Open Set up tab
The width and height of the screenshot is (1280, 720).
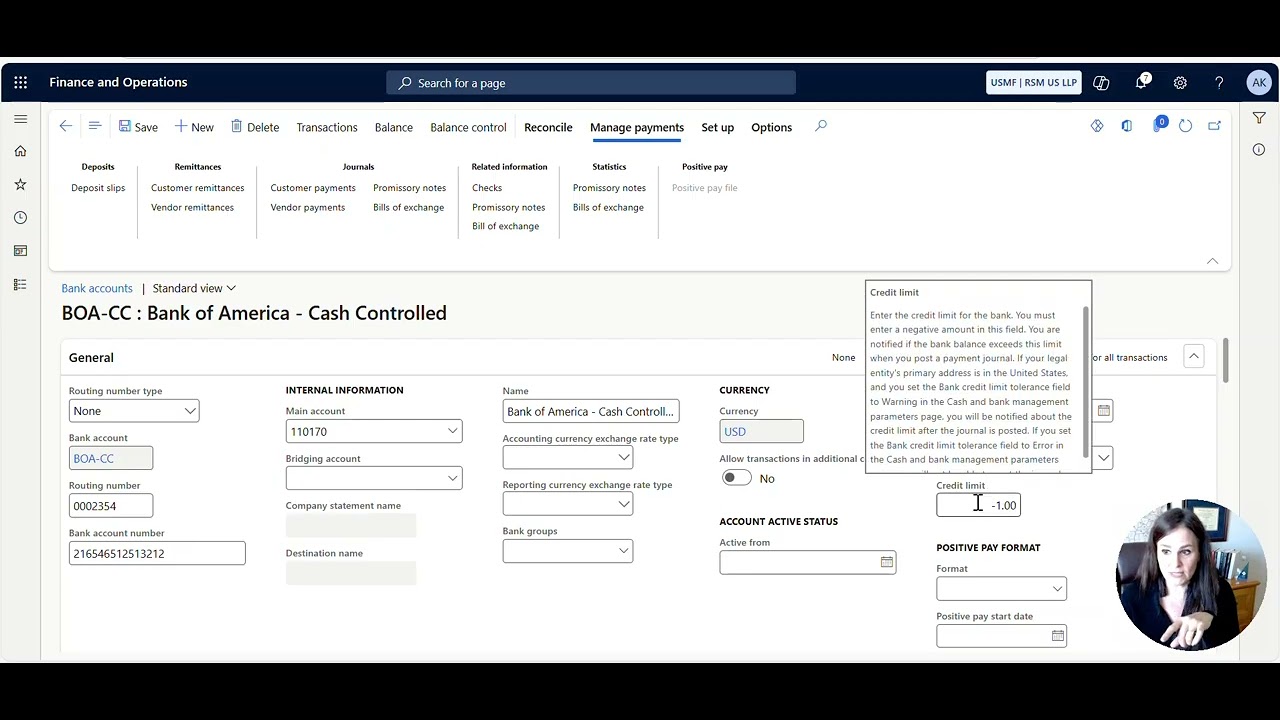click(717, 127)
